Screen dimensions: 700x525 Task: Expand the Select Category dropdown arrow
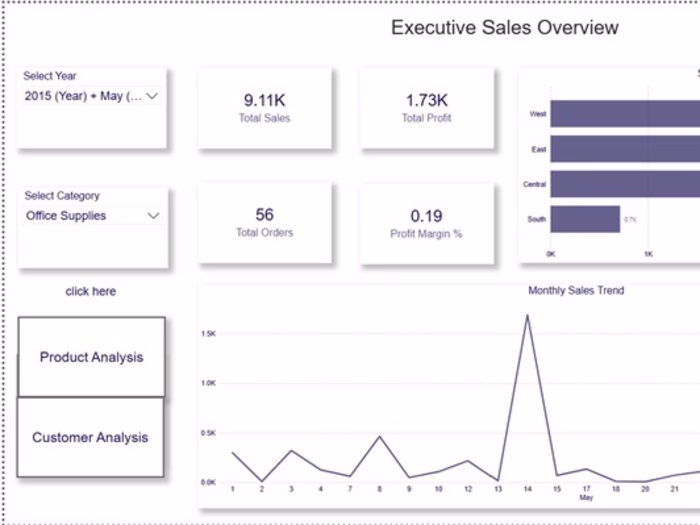[153, 216]
